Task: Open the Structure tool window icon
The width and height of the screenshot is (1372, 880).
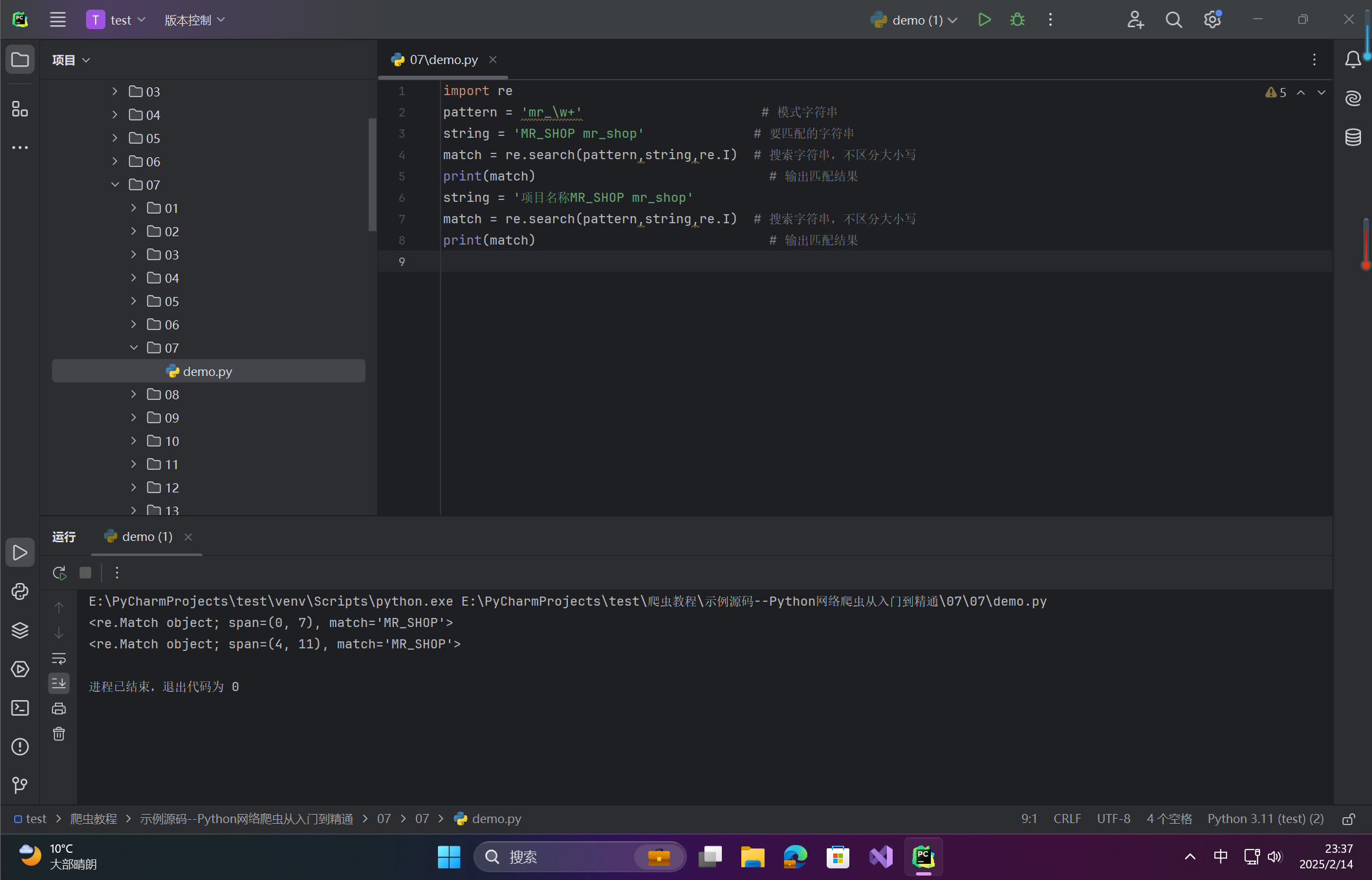Action: [x=20, y=109]
